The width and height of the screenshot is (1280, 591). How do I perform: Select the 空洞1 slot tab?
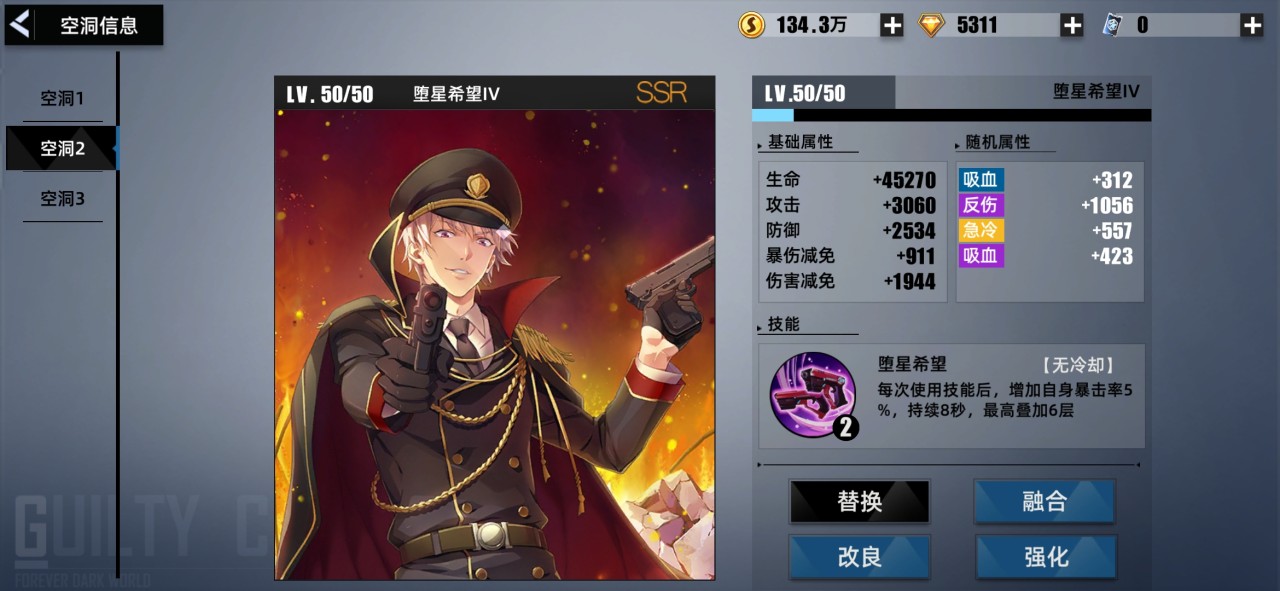tap(62, 99)
